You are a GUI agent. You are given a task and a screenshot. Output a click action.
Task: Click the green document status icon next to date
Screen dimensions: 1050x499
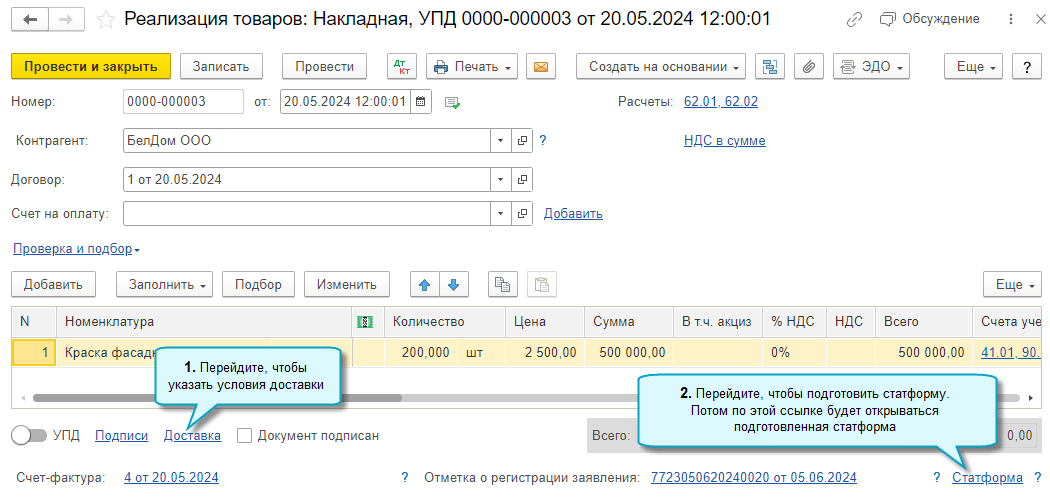click(x=453, y=102)
